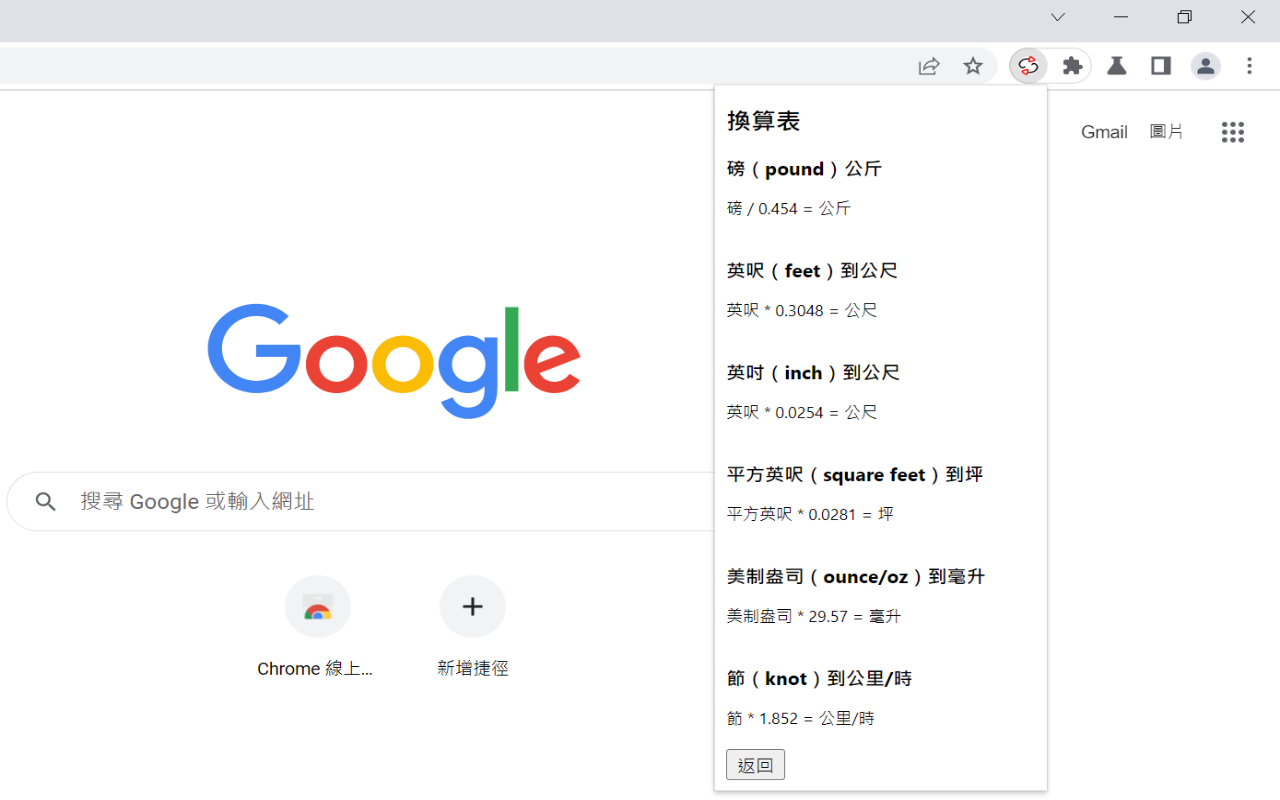This screenshot has height=800, width=1280.
Task: Select formula 平方英呎 * 0.0281 = 坪
Action: [x=810, y=514]
